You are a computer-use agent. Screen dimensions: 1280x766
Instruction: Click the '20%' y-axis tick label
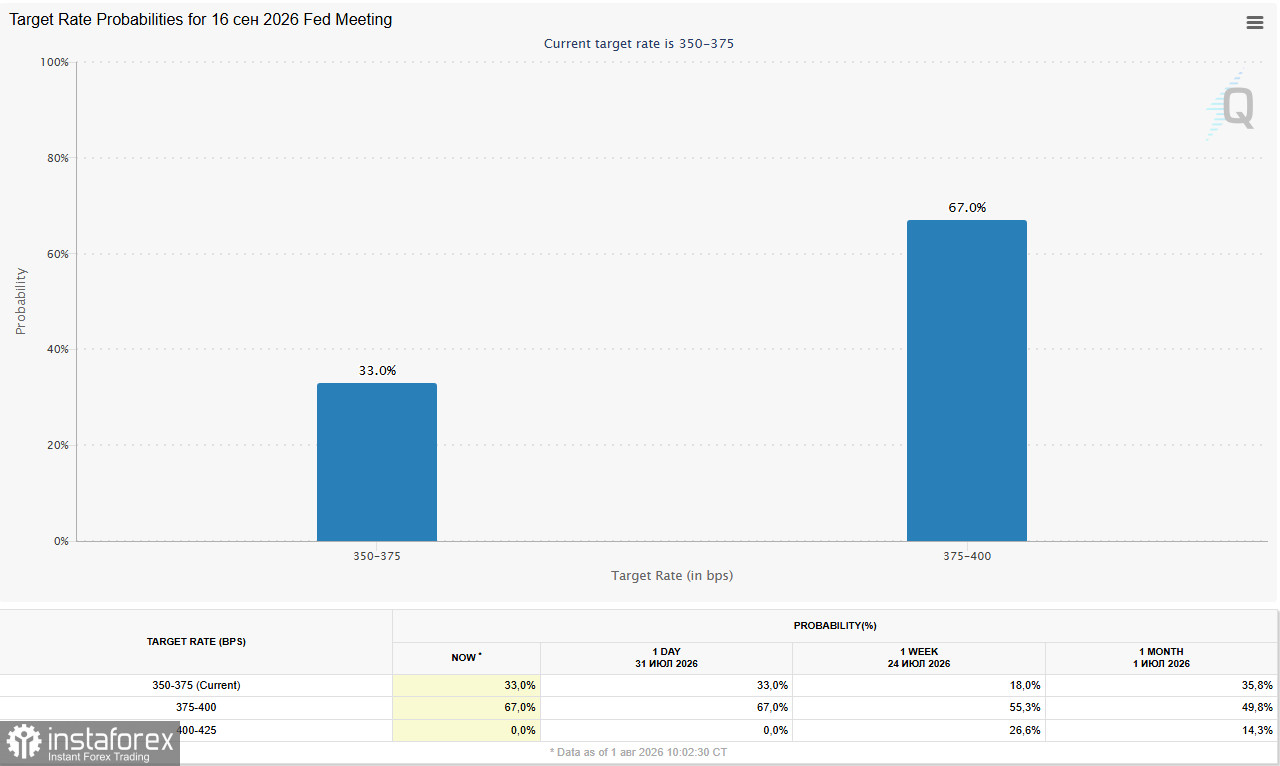[x=57, y=445]
